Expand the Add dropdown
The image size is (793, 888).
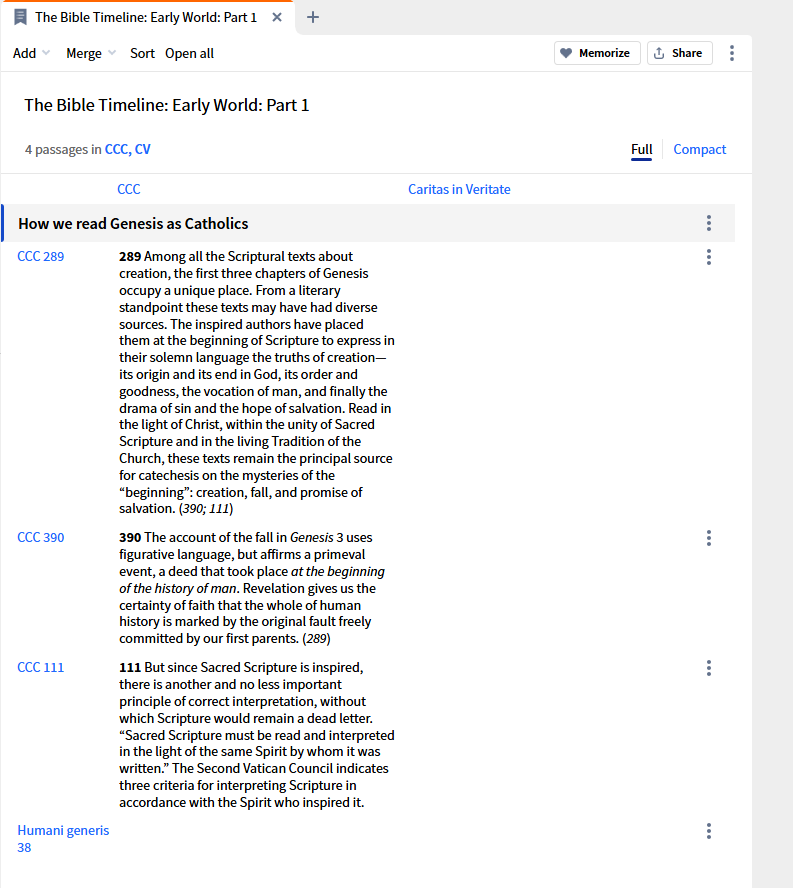coord(32,53)
